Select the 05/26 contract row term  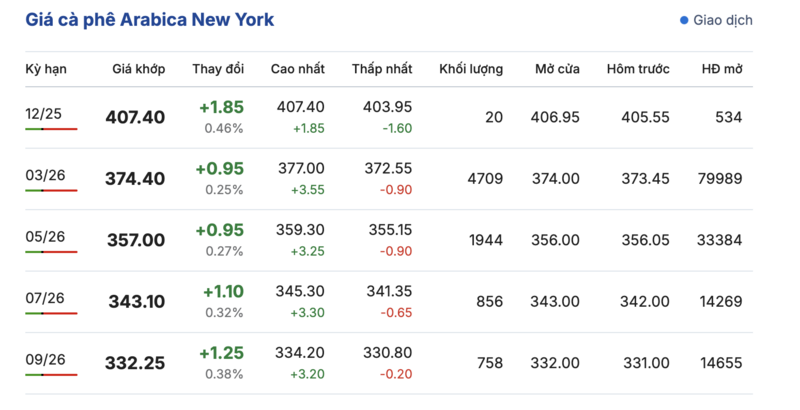pyautogui.click(x=44, y=237)
